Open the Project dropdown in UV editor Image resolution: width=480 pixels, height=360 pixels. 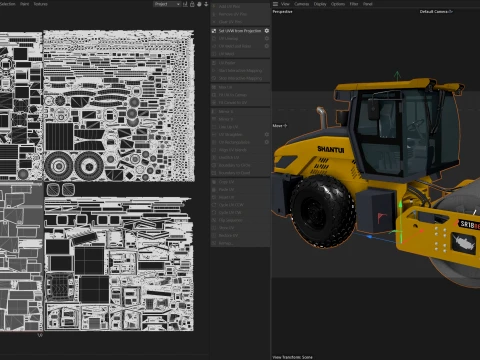coord(167,4)
